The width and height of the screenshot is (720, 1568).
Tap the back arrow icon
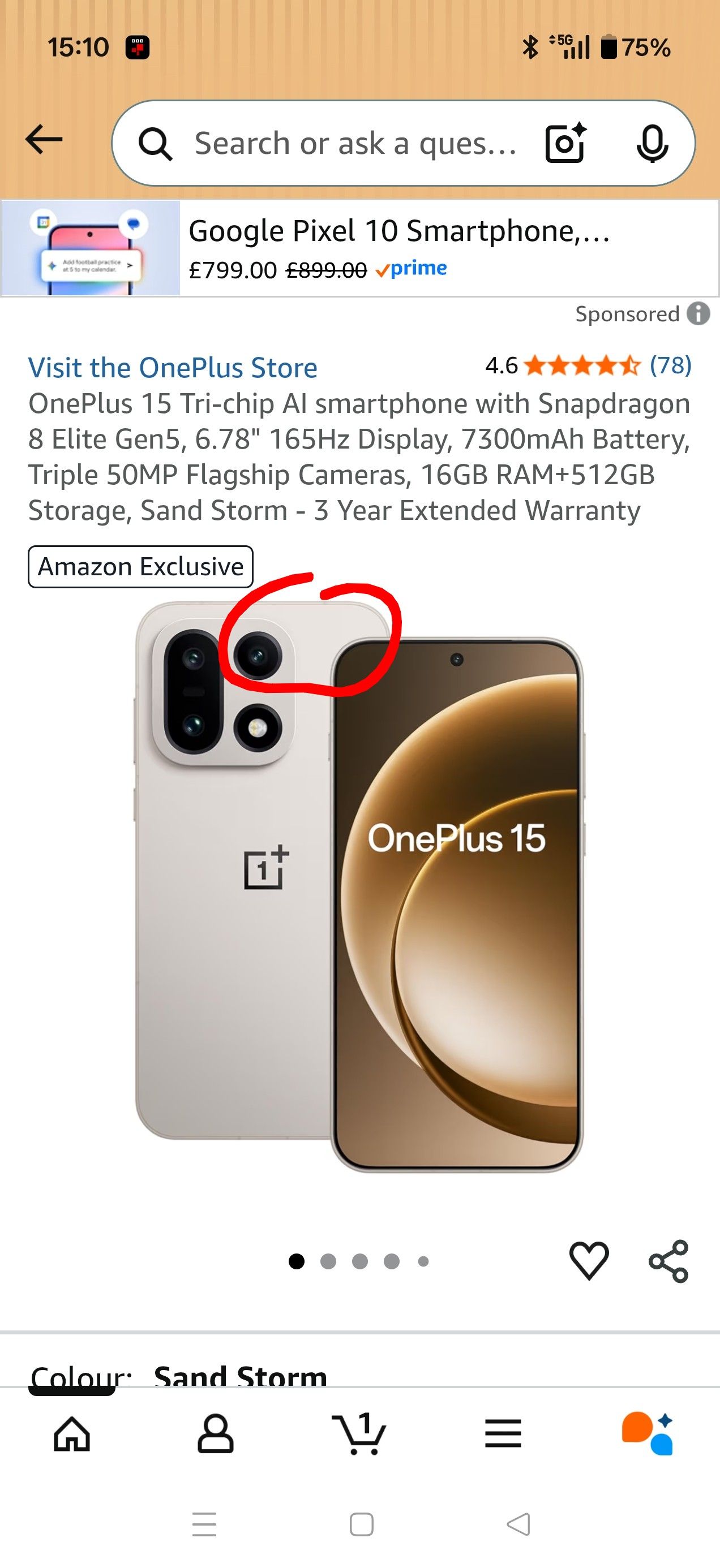point(44,139)
